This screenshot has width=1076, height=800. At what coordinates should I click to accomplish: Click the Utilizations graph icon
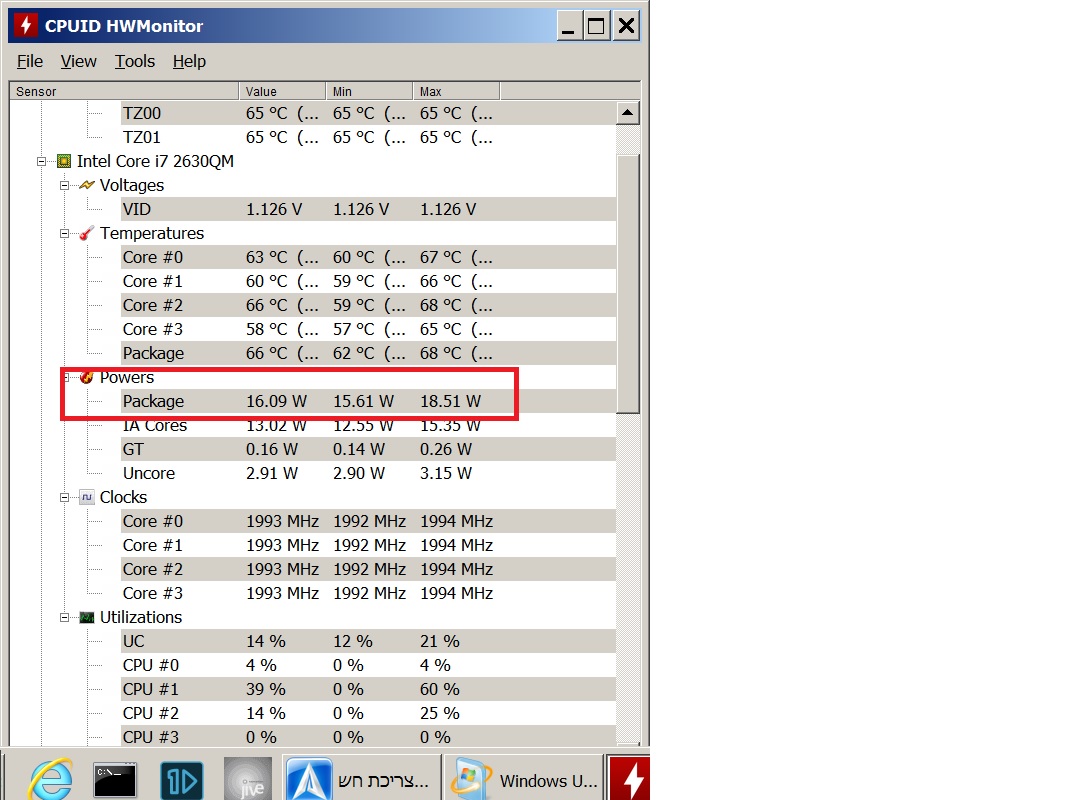[86, 617]
